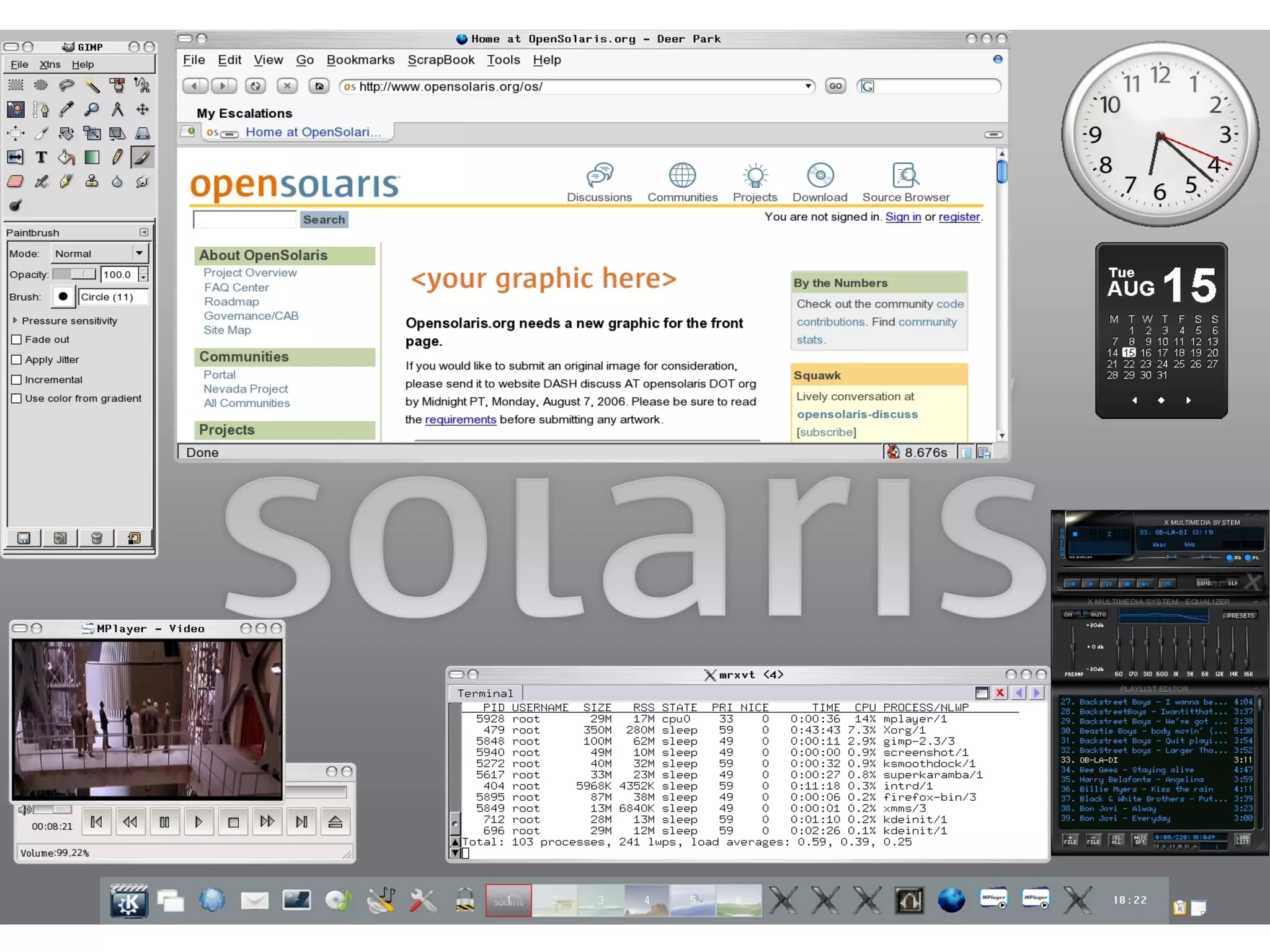1270x952 pixels.
Task: Click the opacity value stepper arrows
Action: point(143,274)
